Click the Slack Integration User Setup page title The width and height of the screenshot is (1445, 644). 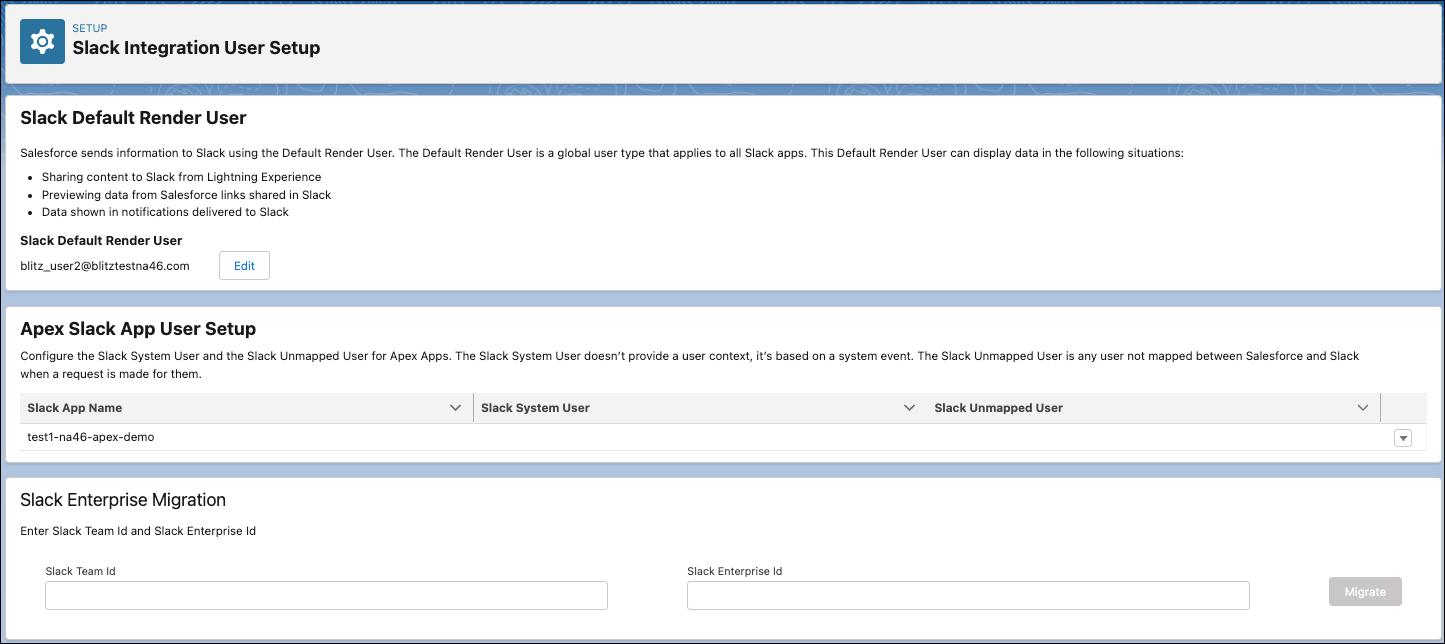(196, 48)
